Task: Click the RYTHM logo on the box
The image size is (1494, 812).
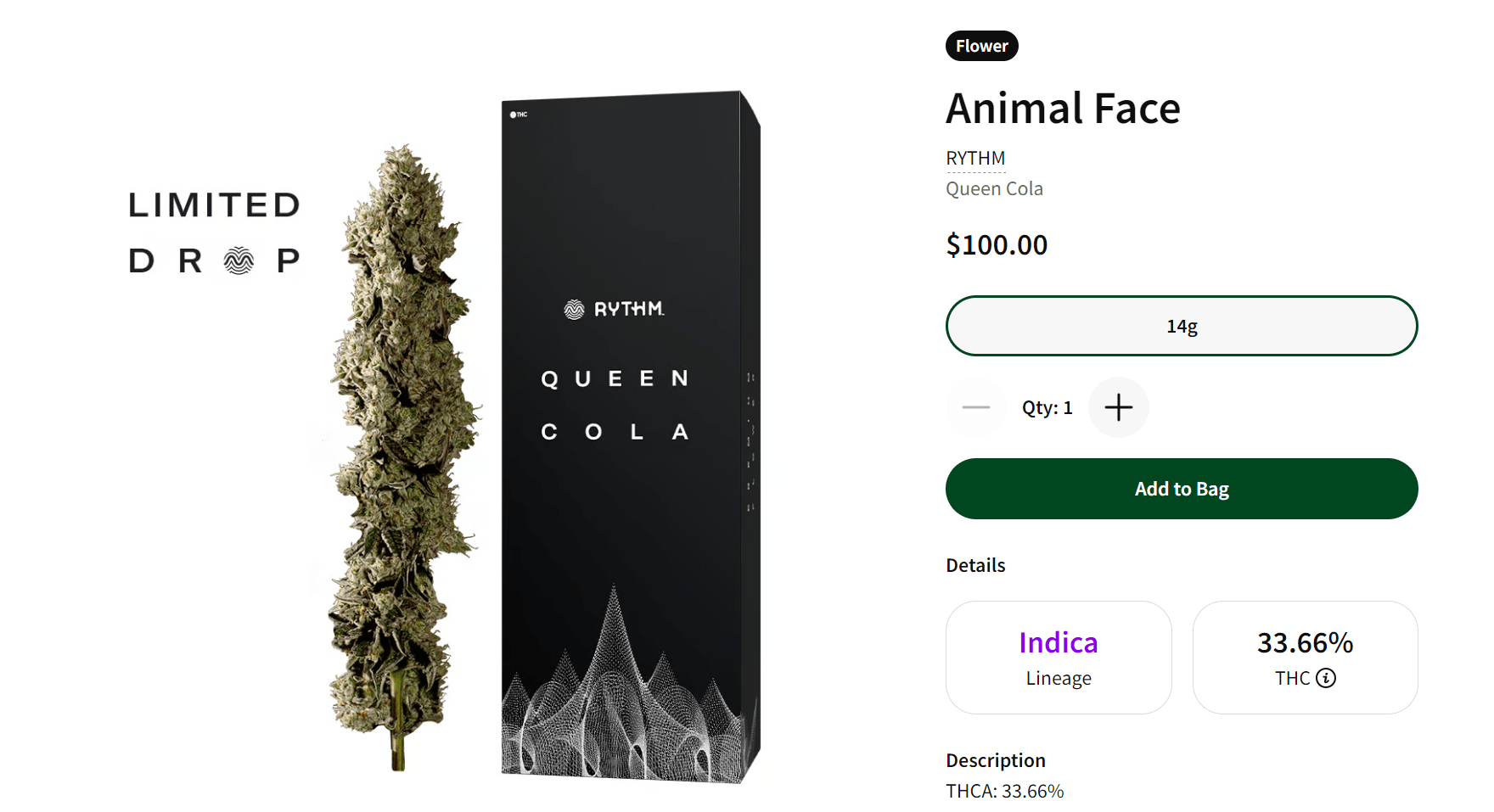Action: [614, 309]
